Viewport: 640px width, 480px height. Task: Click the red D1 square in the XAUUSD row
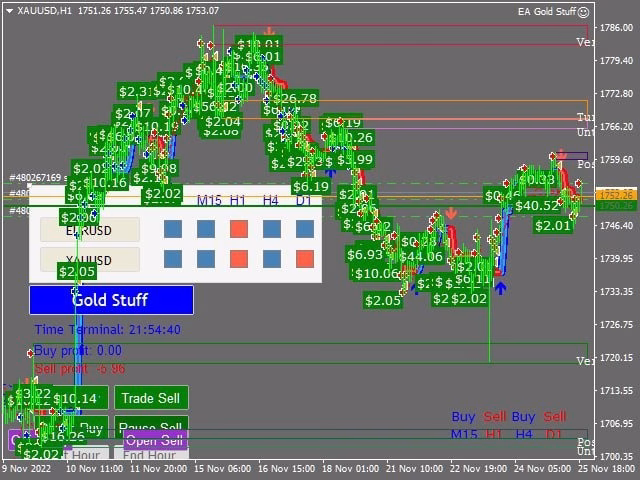305,259
